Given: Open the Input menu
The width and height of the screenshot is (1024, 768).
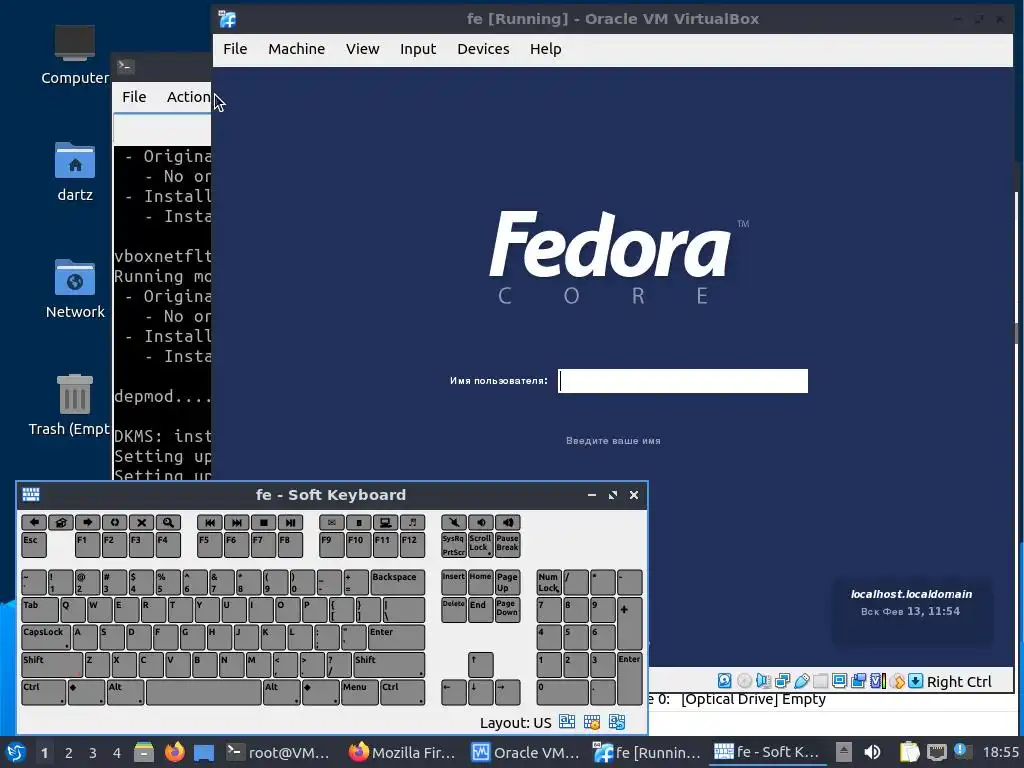Looking at the screenshot, I should [x=418, y=49].
